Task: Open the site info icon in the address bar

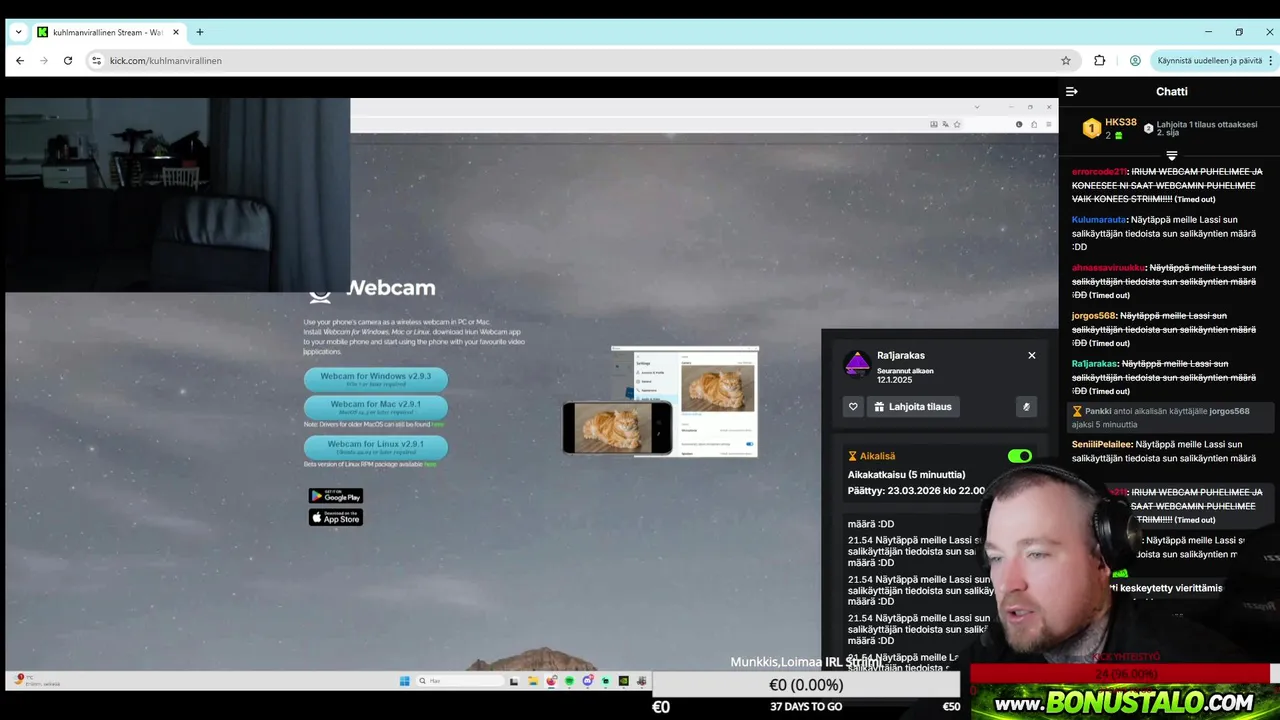Action: tap(96, 61)
